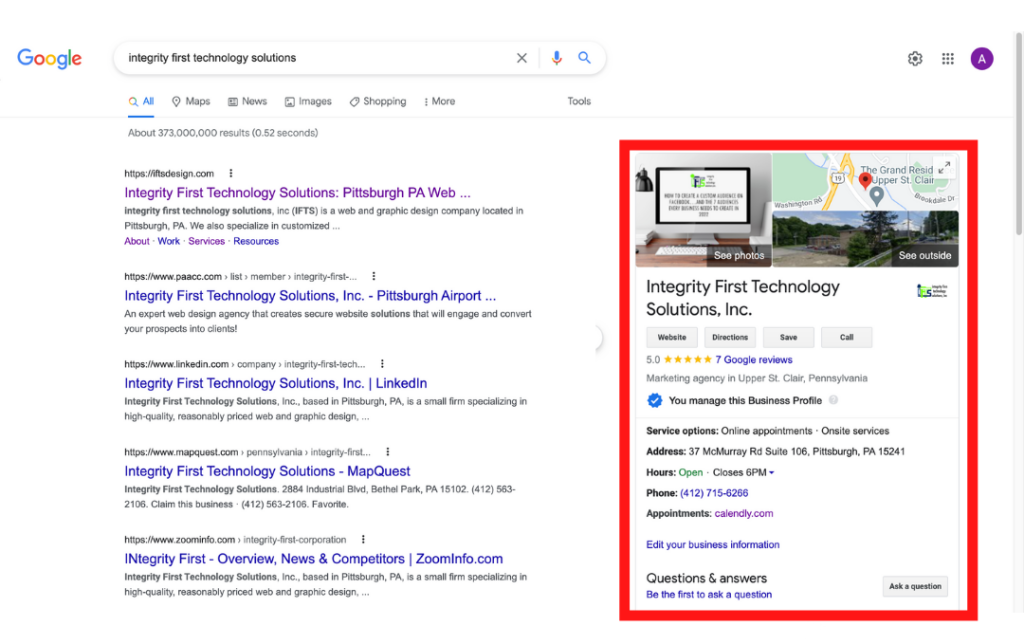The image size is (1024, 644).
Task: Open the More search categories menu
Action: pyautogui.click(x=440, y=101)
